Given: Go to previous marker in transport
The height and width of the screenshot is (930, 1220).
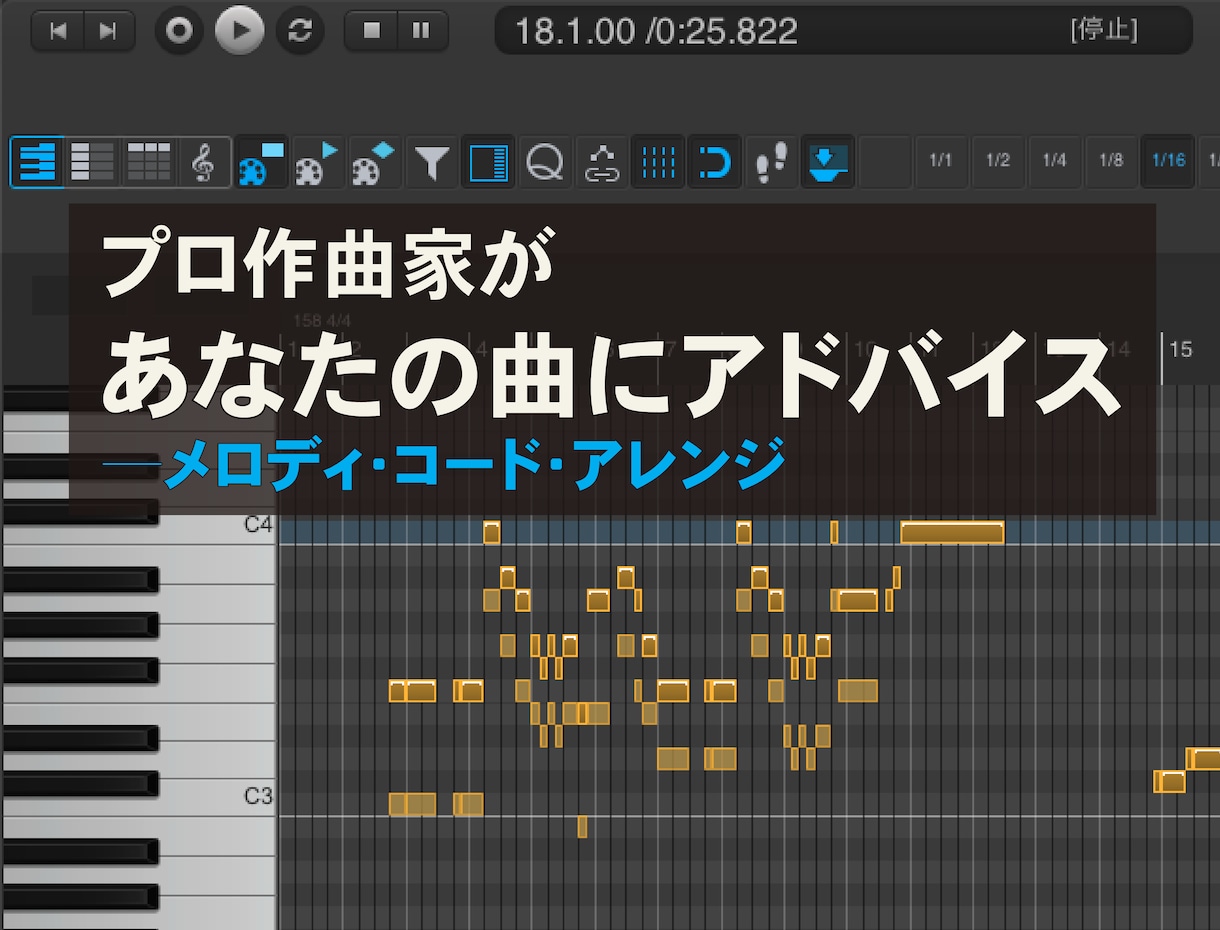Looking at the screenshot, I should pyautogui.click(x=58, y=31).
